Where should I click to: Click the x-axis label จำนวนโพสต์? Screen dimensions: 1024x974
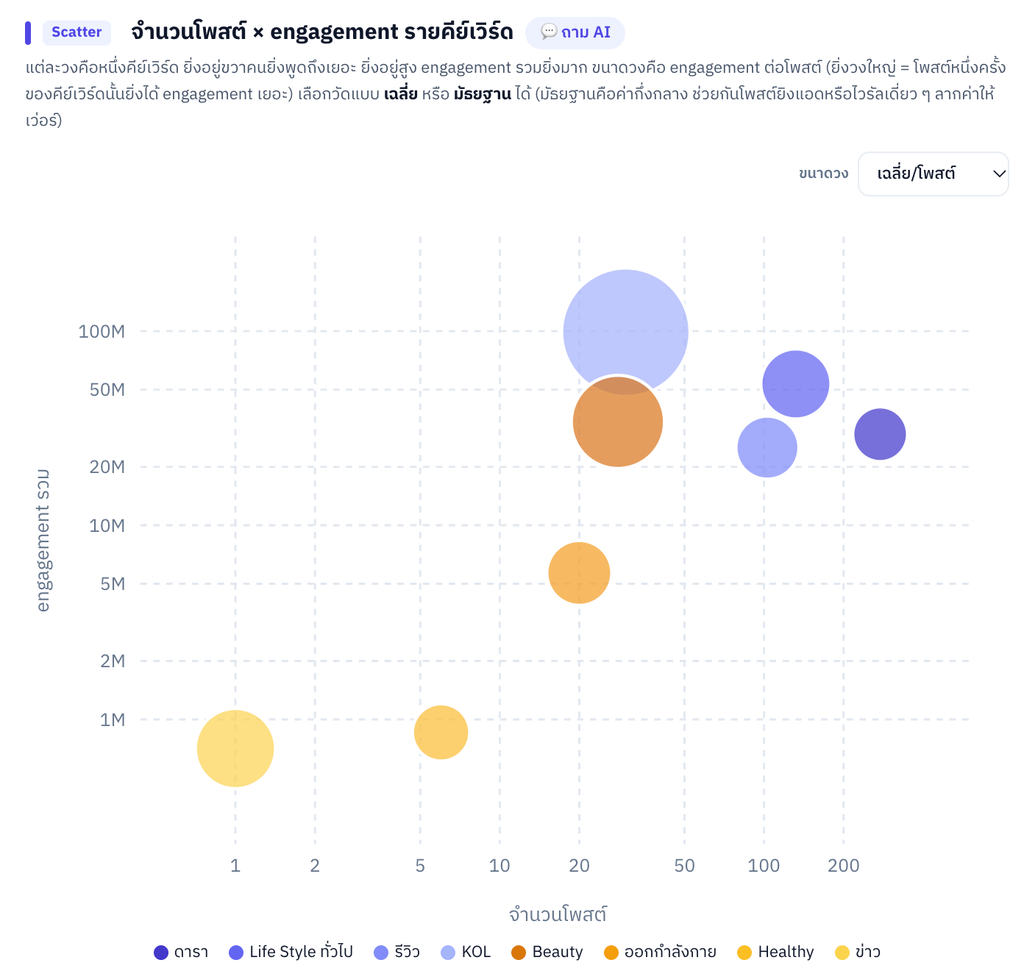point(558,914)
